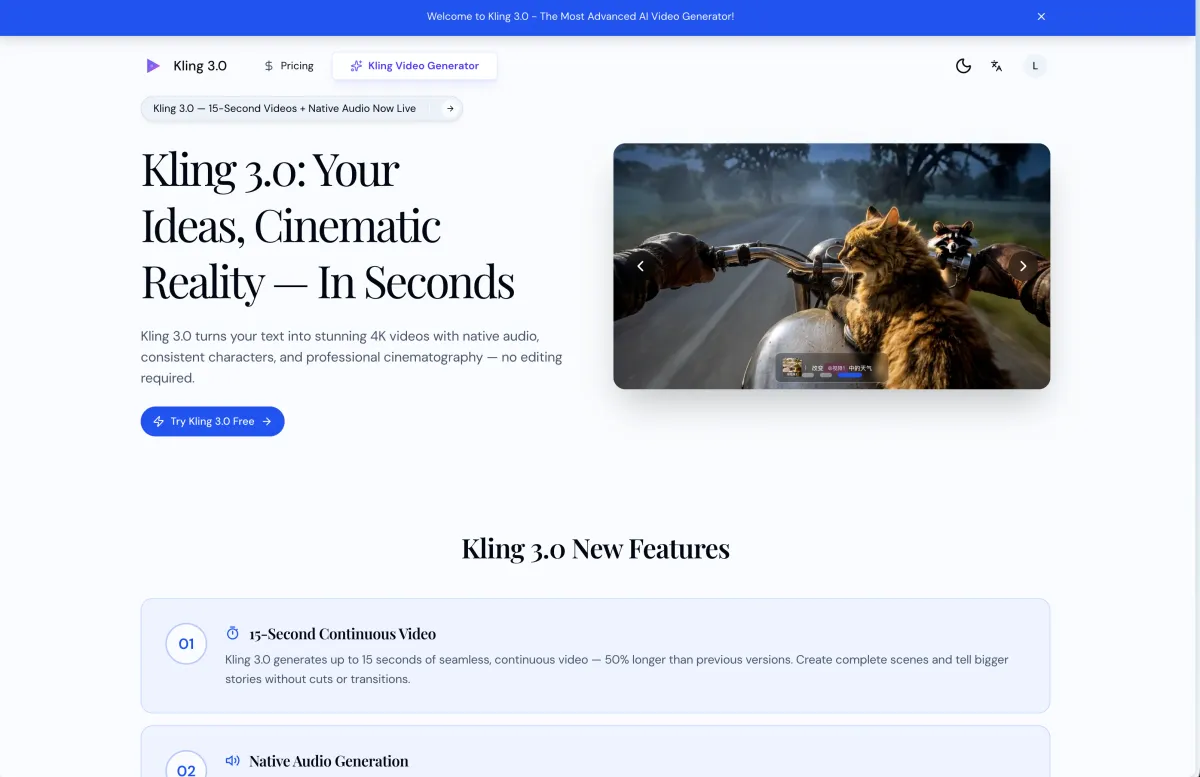This screenshot has width=1200, height=777.
Task: Click the 'Native Audio Generation' feature title
Action: point(329,761)
